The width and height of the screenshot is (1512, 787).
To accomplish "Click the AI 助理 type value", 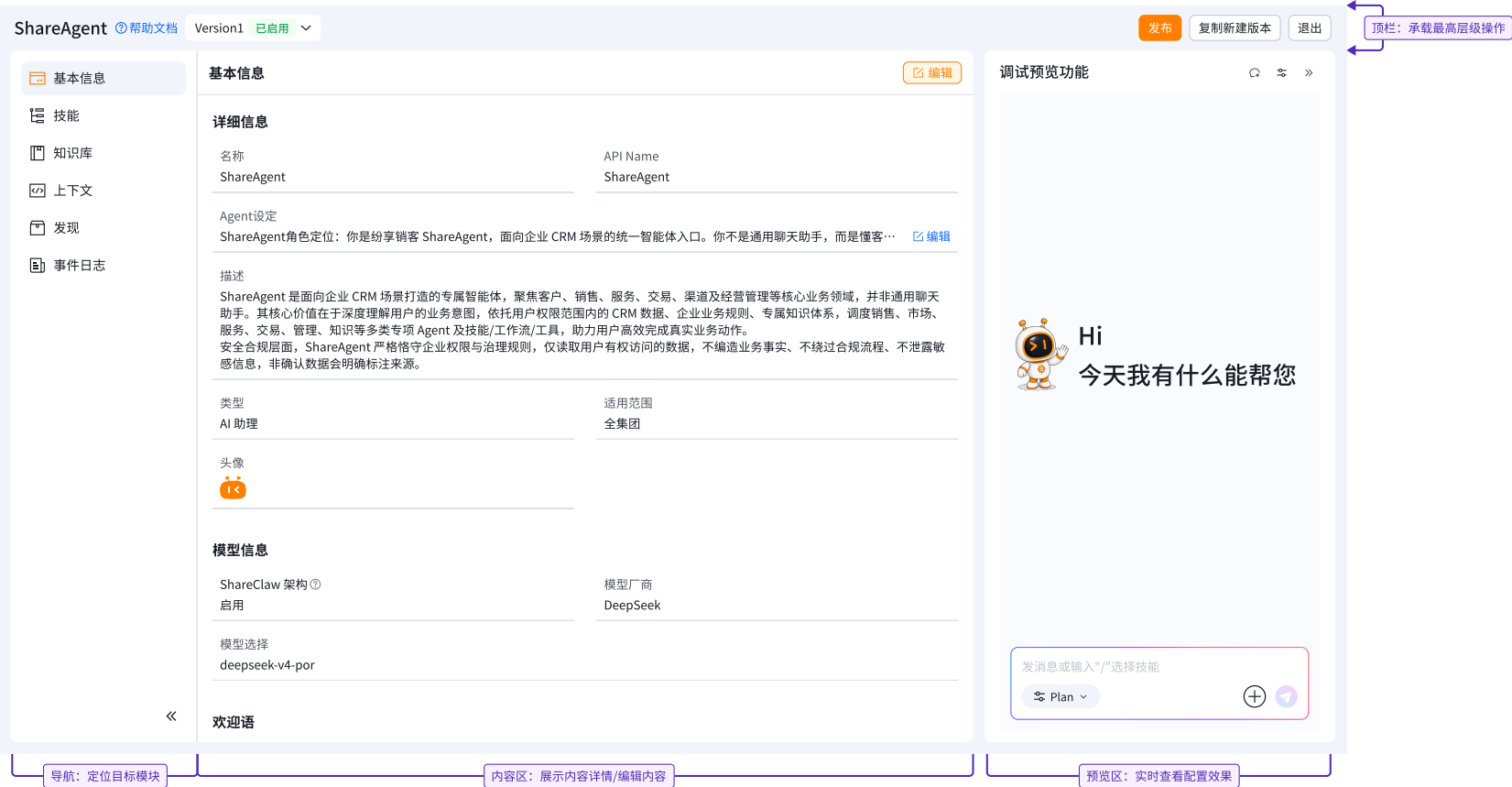I will coord(239,424).
